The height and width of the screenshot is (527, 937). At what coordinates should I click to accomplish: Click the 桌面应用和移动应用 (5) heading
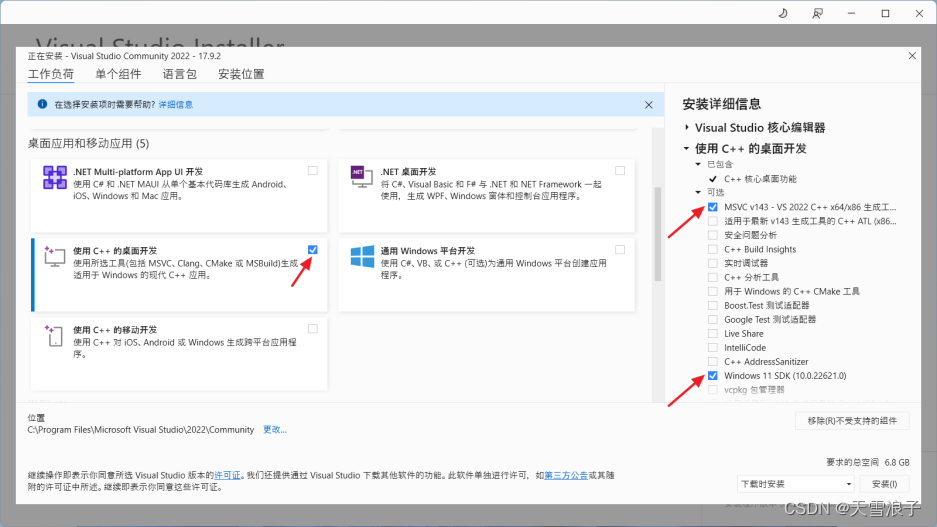(x=88, y=143)
